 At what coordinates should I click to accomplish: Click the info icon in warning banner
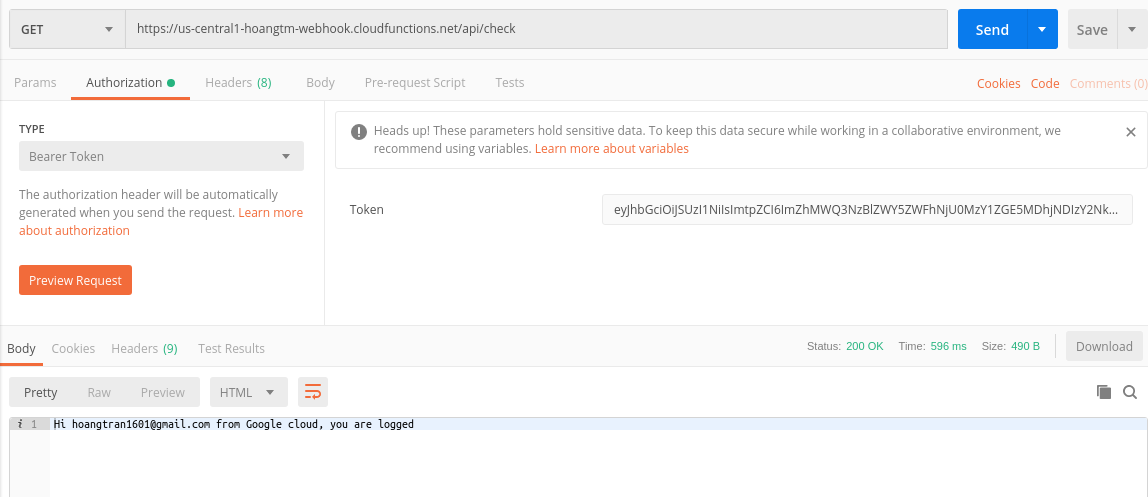point(357,132)
